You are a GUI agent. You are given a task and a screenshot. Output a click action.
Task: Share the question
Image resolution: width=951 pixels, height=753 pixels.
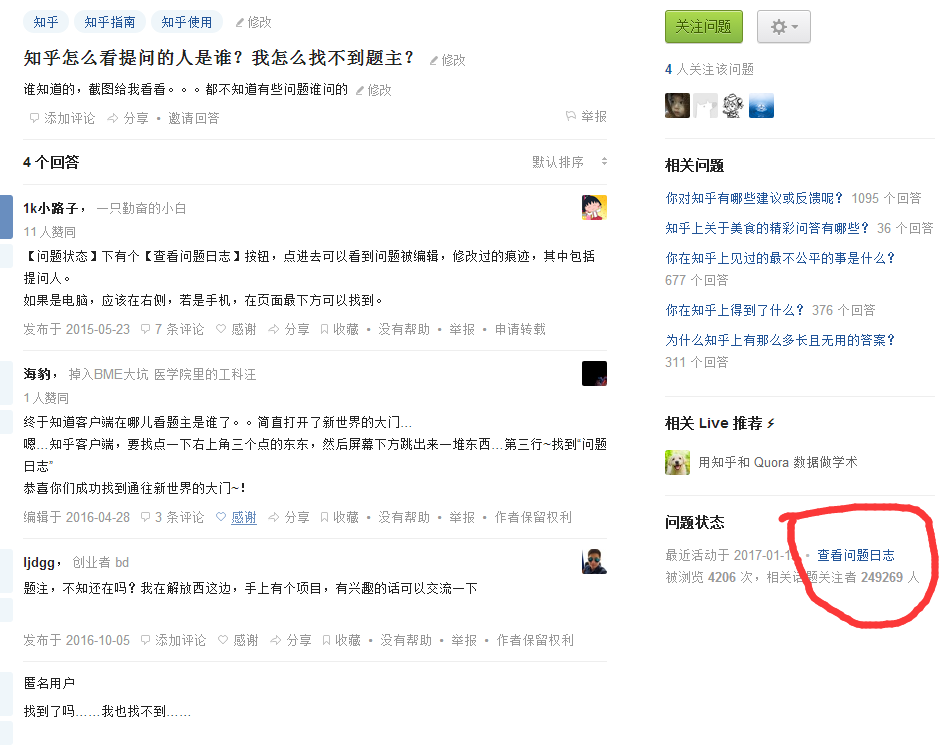click(128, 118)
